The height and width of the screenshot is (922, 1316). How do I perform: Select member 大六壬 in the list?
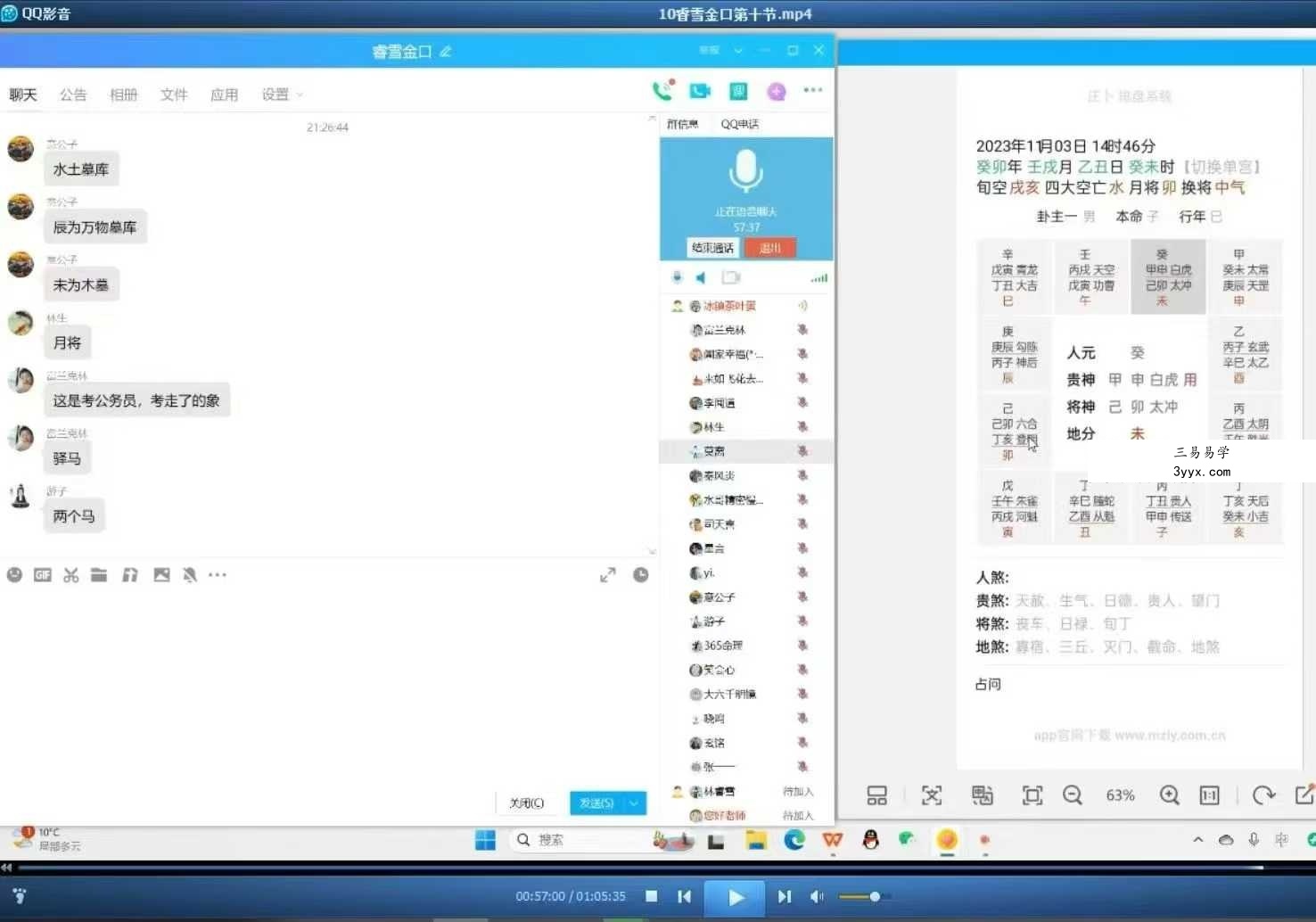[x=747, y=695]
